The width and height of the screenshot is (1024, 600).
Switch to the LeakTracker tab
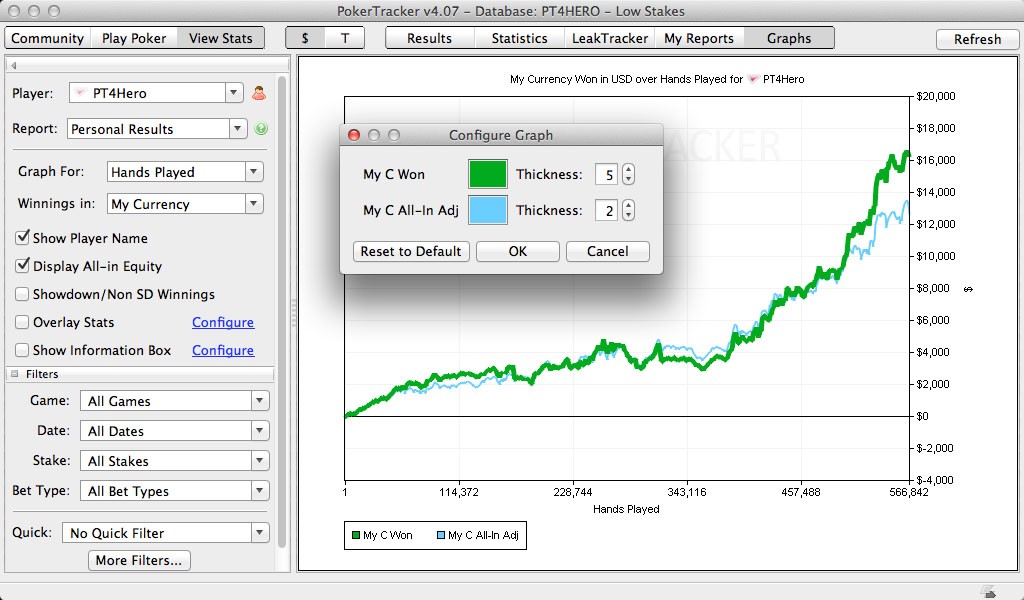607,38
